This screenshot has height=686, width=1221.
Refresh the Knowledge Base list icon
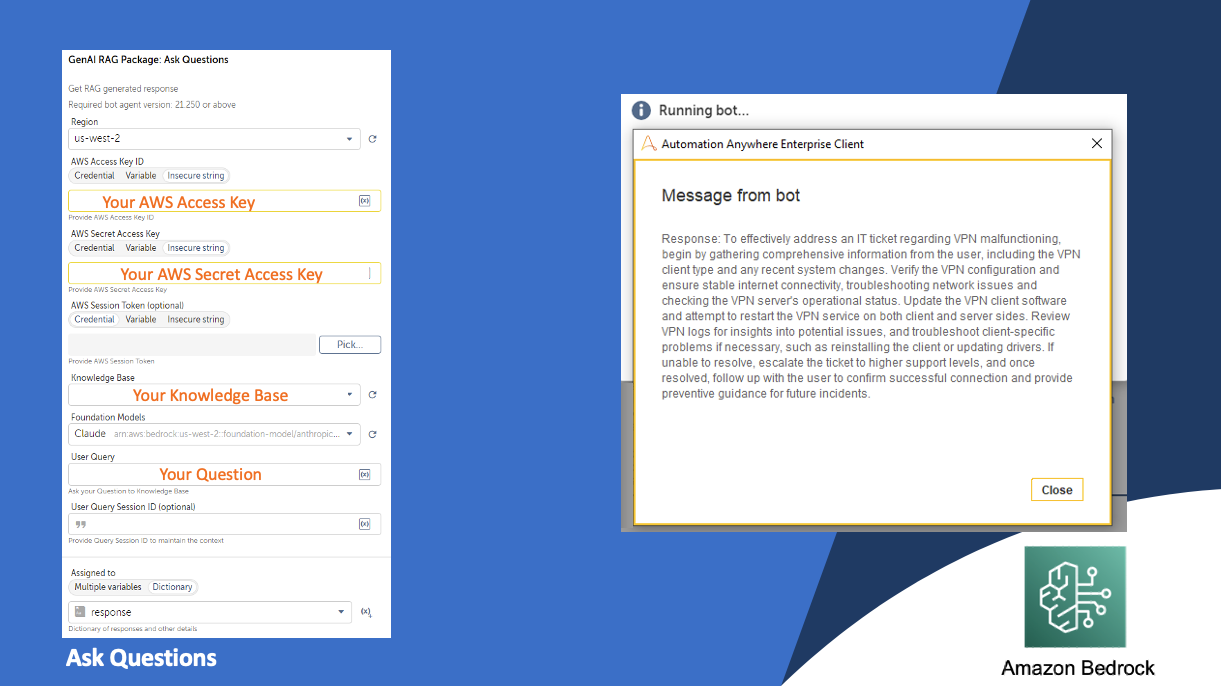point(372,395)
